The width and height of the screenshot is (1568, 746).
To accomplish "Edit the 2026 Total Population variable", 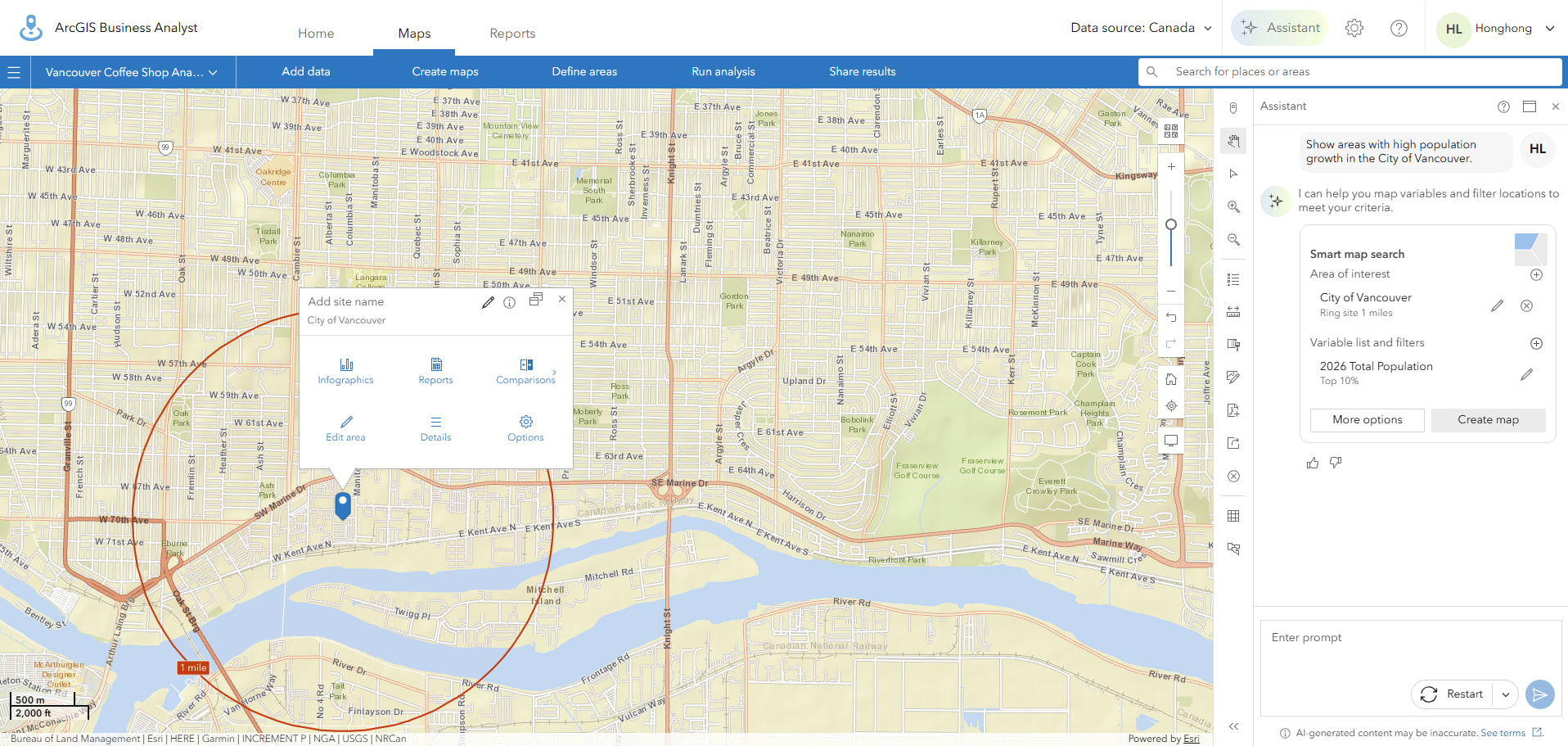I will point(1526,374).
